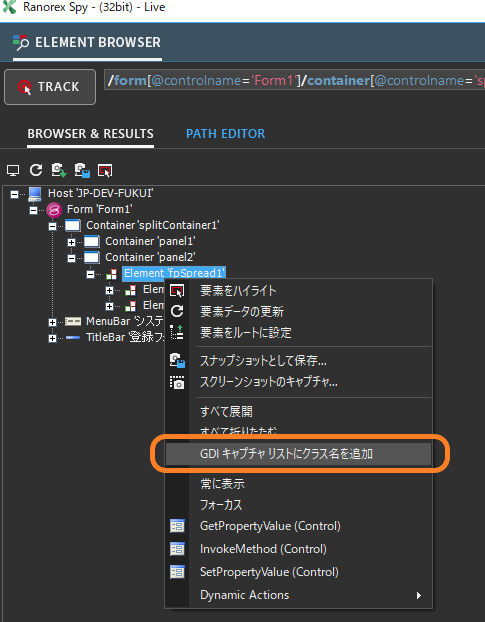Click camera icon beside スクリーンショットのキャプチャ

point(177,382)
